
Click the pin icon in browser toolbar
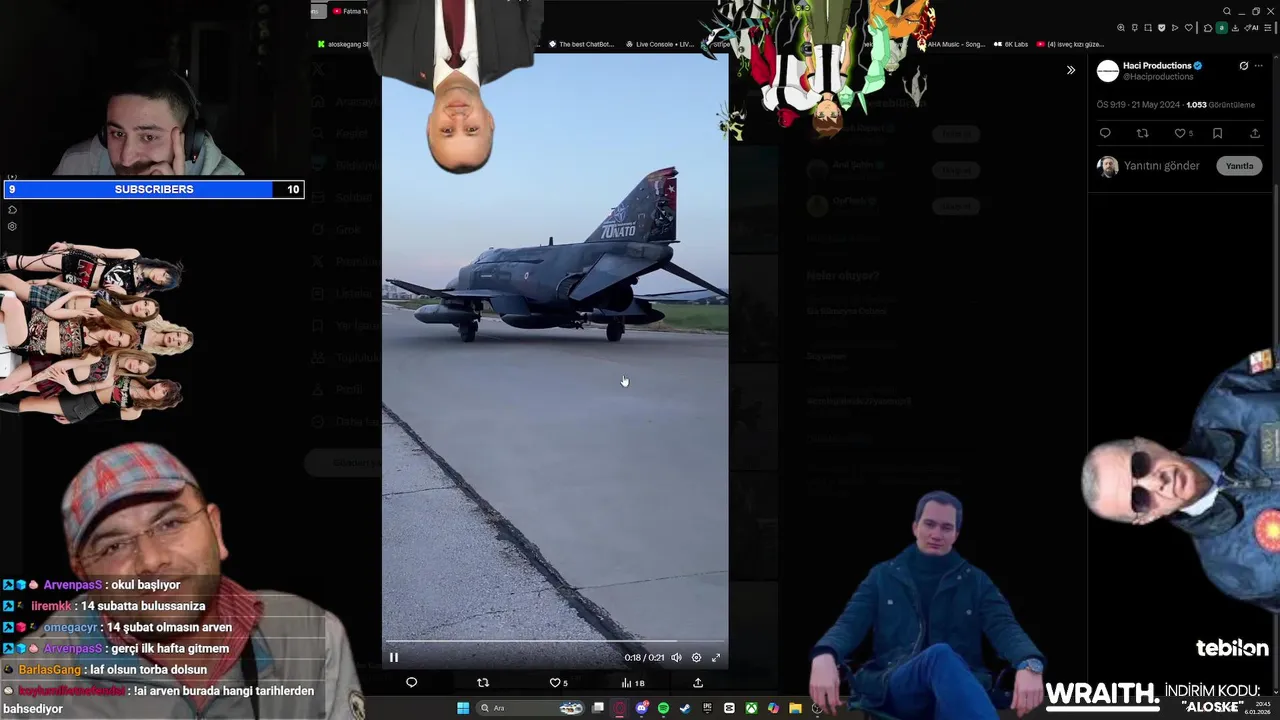[1135, 28]
